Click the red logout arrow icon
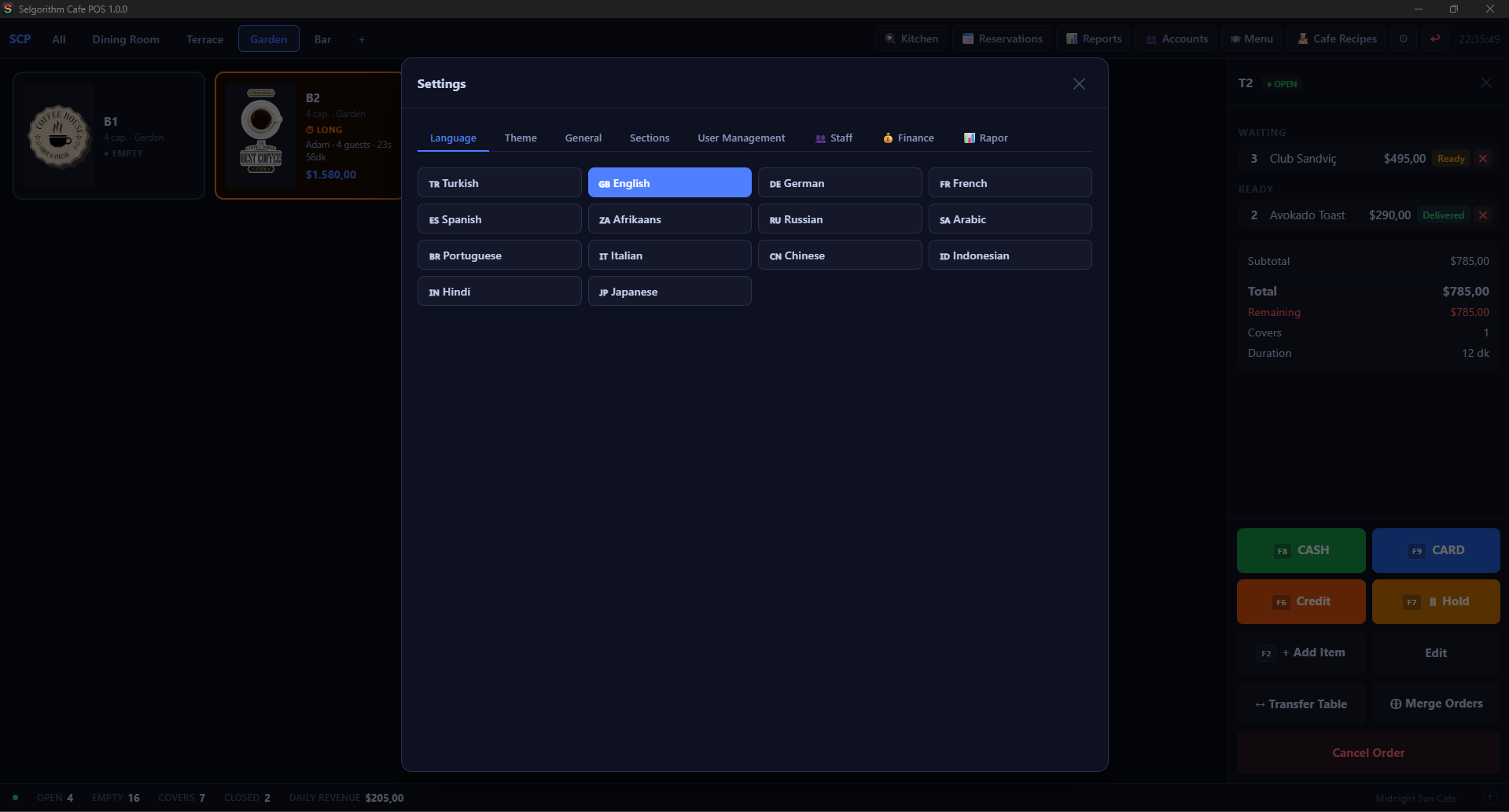The height and width of the screenshot is (812, 1509). [x=1435, y=39]
